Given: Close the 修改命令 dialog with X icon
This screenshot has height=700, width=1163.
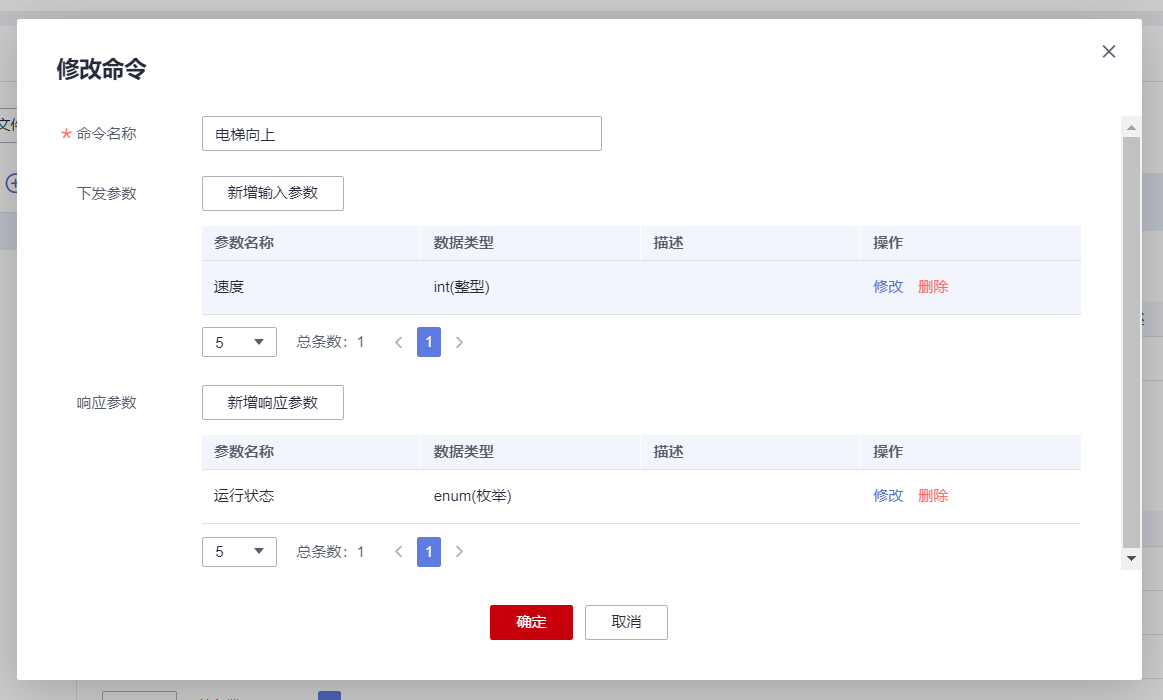Looking at the screenshot, I should pos(1108,52).
